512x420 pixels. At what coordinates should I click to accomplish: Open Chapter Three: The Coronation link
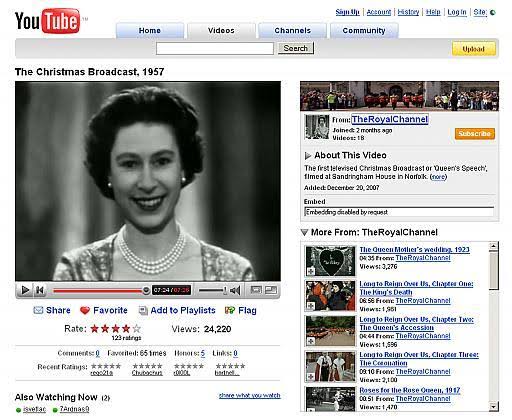pos(419,359)
